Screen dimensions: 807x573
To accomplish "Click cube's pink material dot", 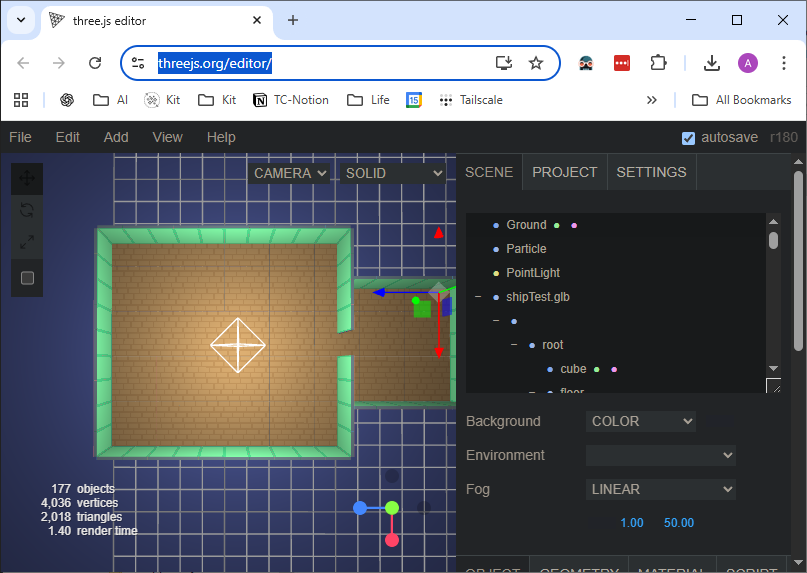I will coord(614,370).
